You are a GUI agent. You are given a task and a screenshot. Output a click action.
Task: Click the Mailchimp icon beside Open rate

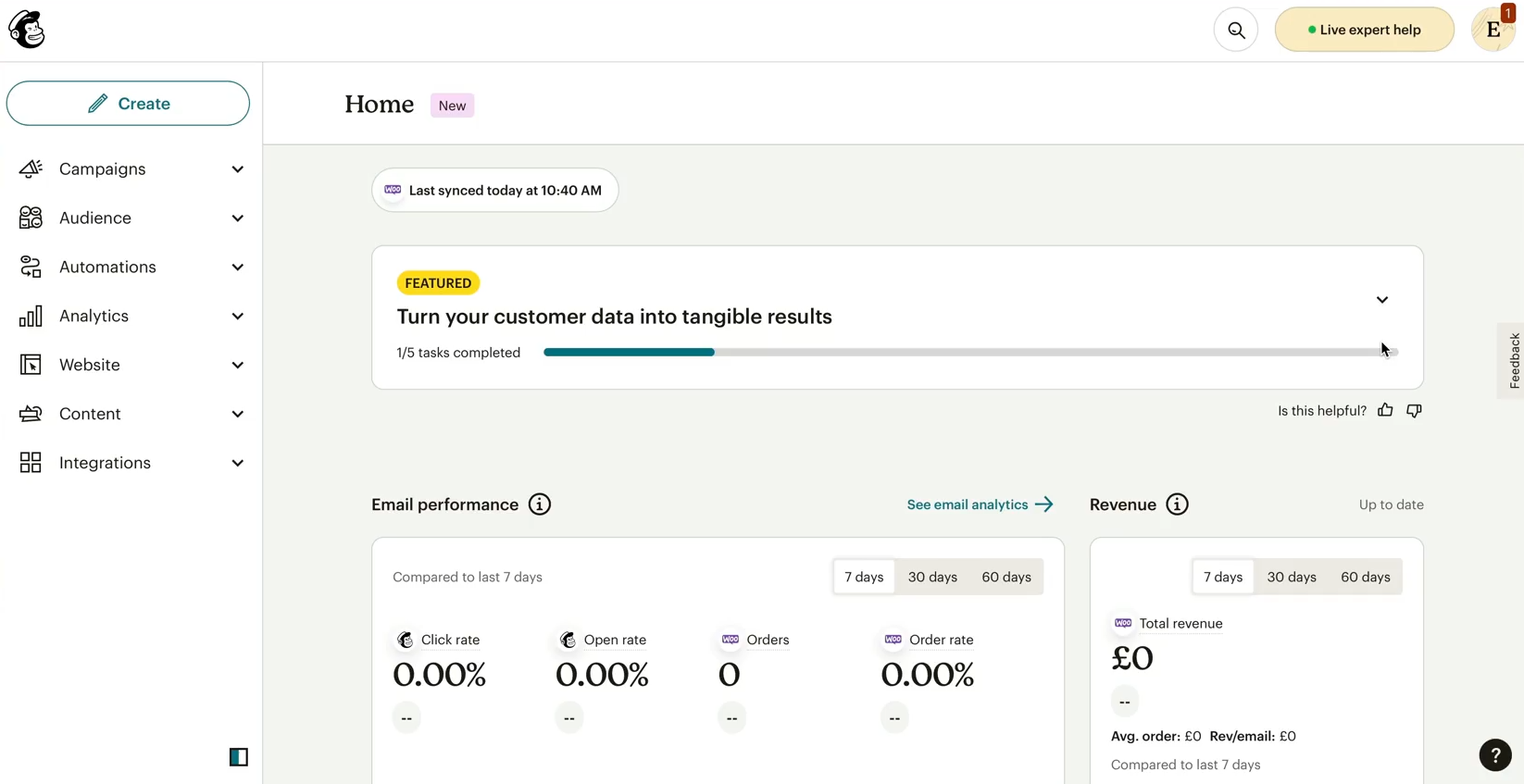pos(568,640)
